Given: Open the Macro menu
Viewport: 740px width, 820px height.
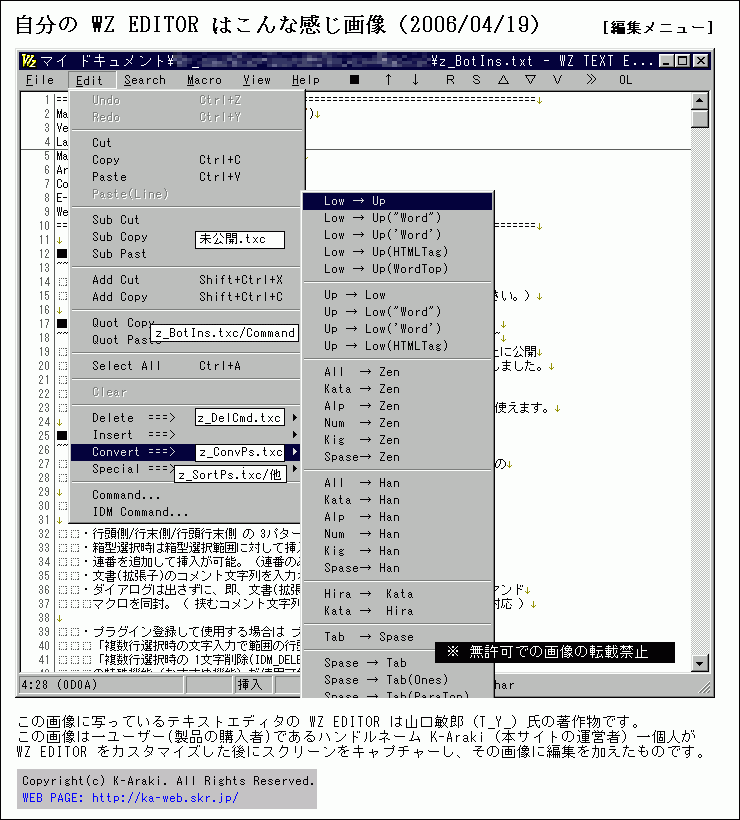Looking at the screenshot, I should click(204, 80).
